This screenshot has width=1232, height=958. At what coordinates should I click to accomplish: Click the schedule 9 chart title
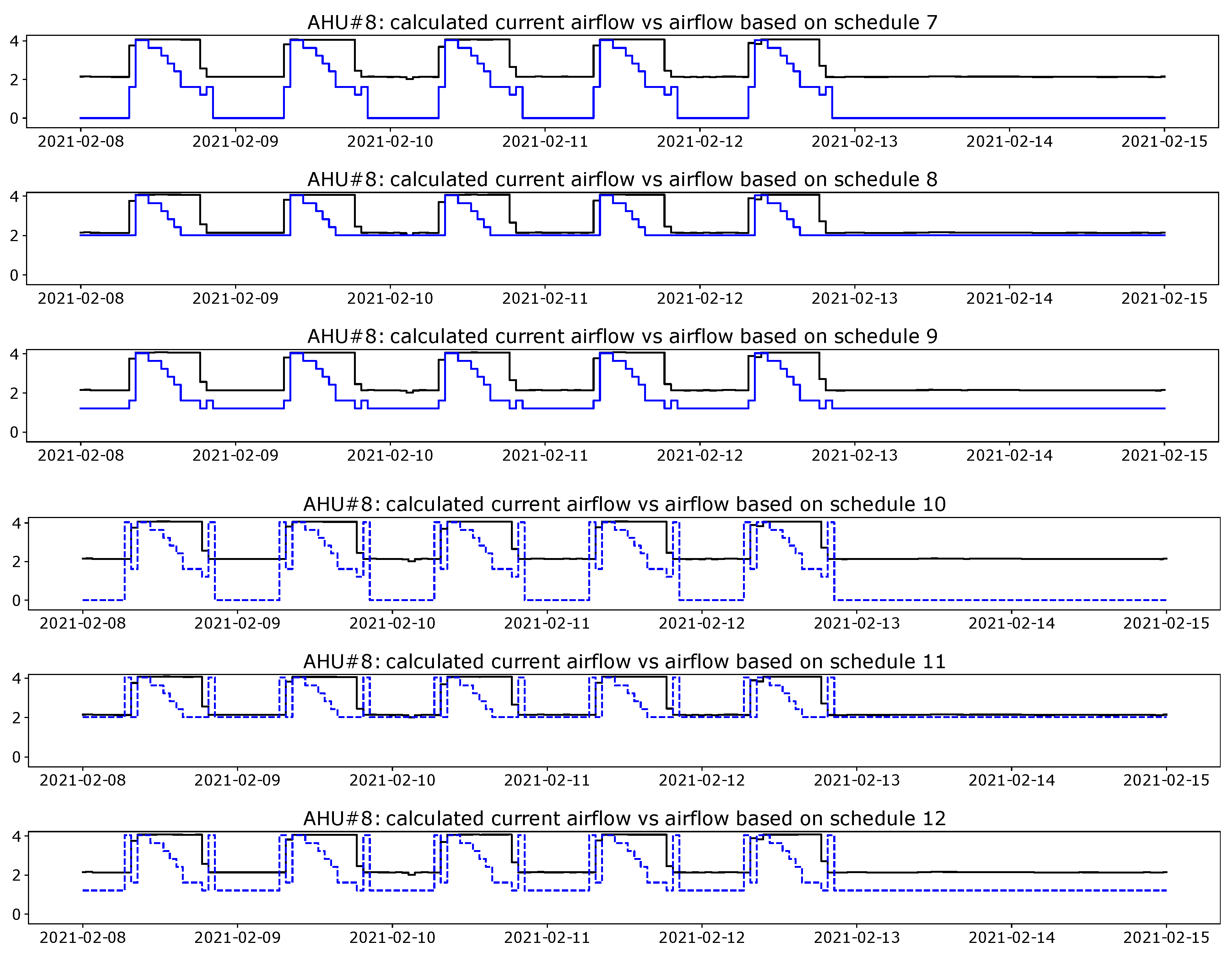click(x=622, y=336)
